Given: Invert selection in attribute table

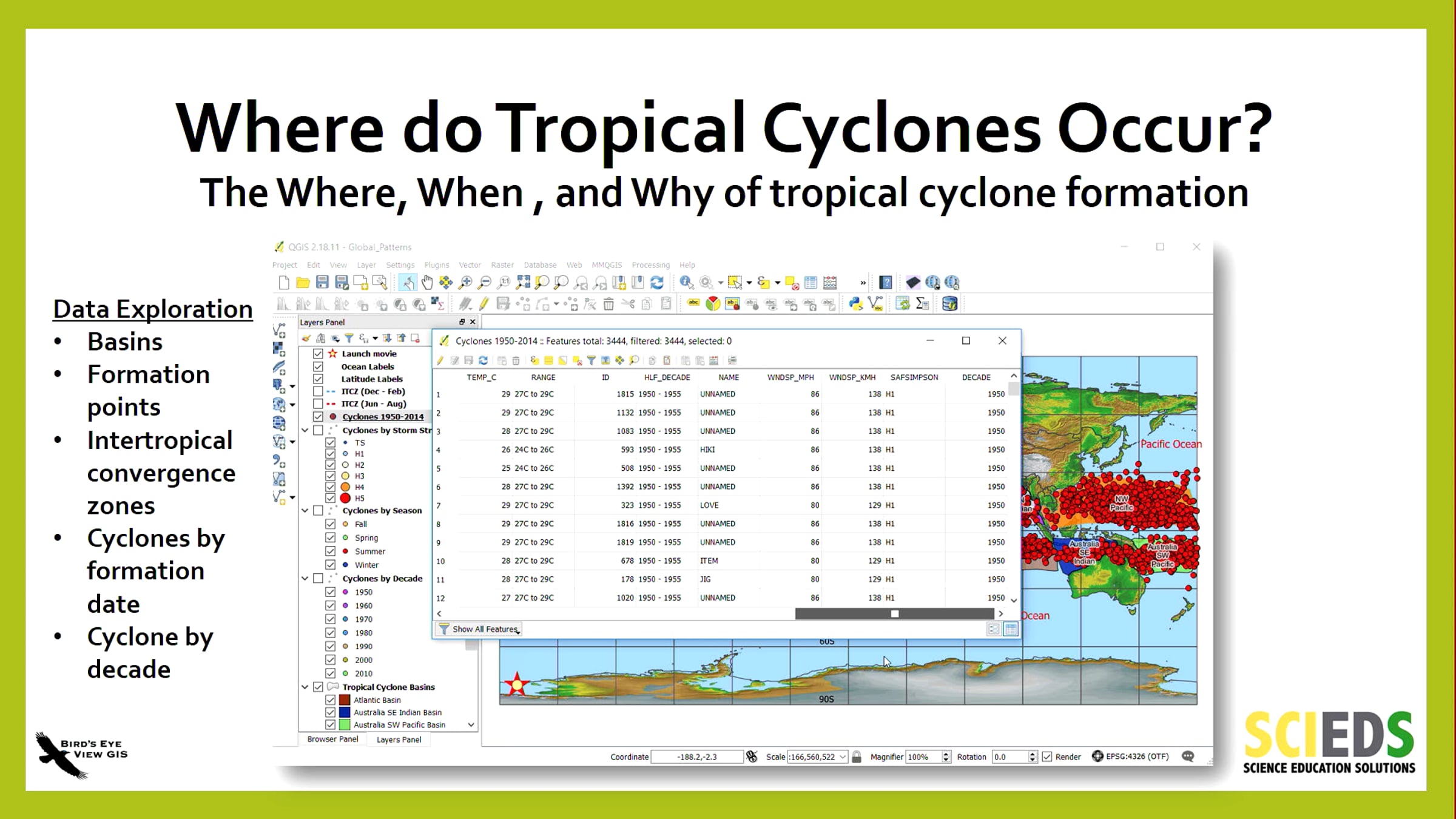Looking at the screenshot, I should 563,360.
